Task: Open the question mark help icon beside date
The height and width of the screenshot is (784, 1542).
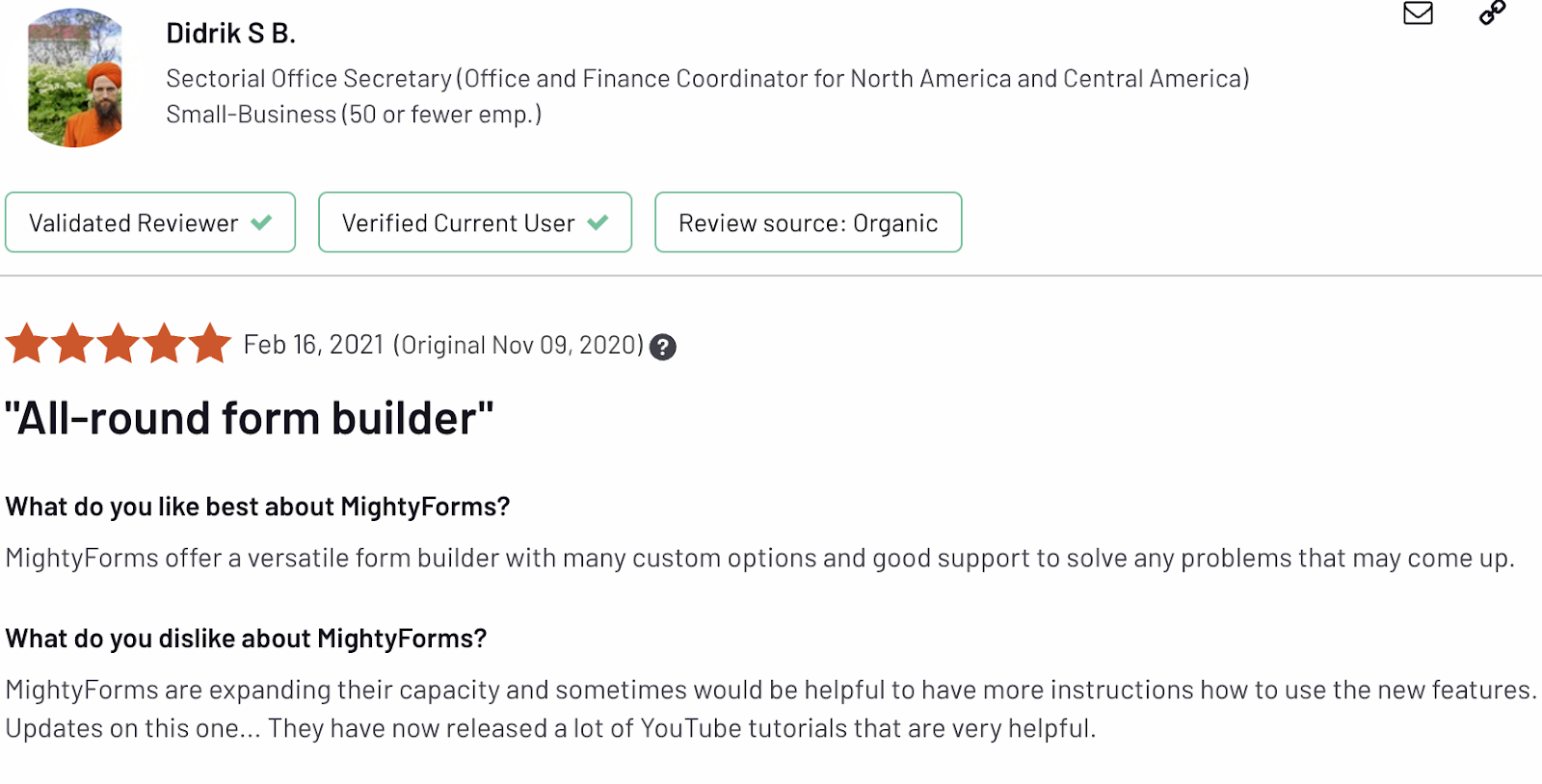Action: (x=662, y=347)
